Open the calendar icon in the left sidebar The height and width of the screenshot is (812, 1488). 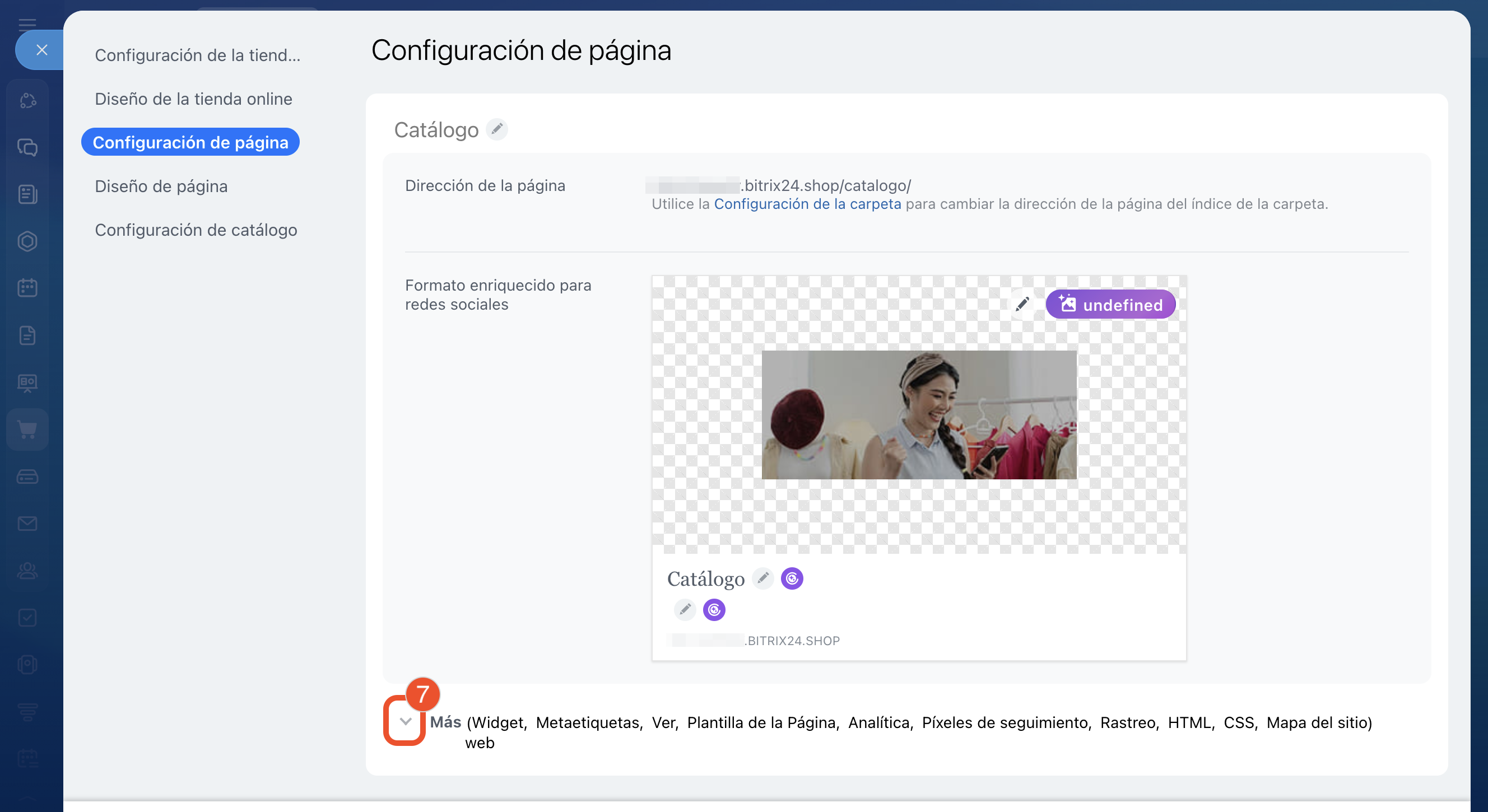[x=27, y=288]
